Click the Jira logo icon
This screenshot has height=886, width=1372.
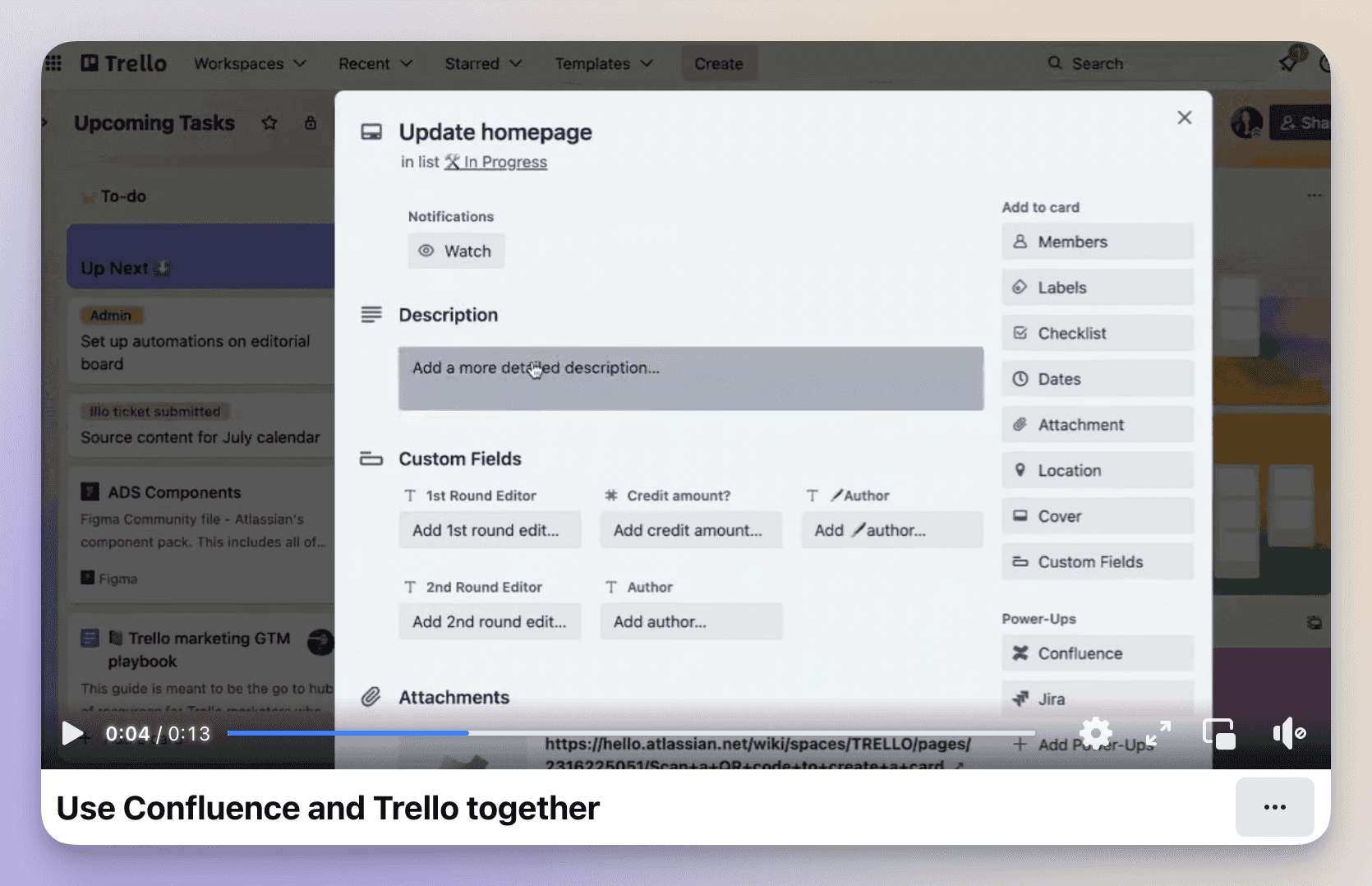pos(1020,699)
